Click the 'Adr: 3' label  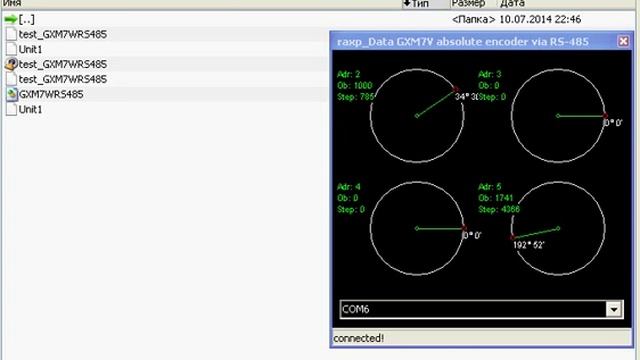pos(489,74)
